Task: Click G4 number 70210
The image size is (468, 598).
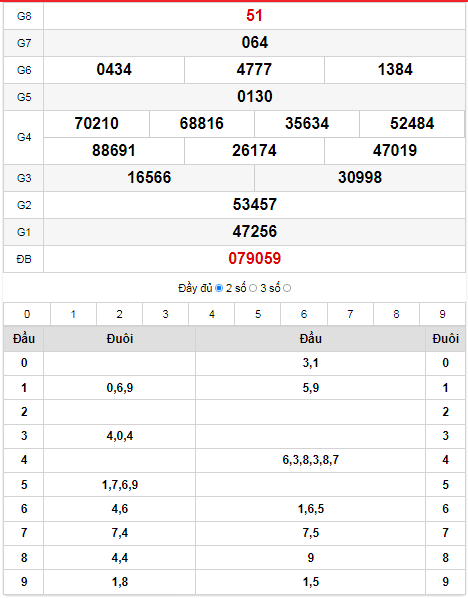Action: tap(96, 124)
